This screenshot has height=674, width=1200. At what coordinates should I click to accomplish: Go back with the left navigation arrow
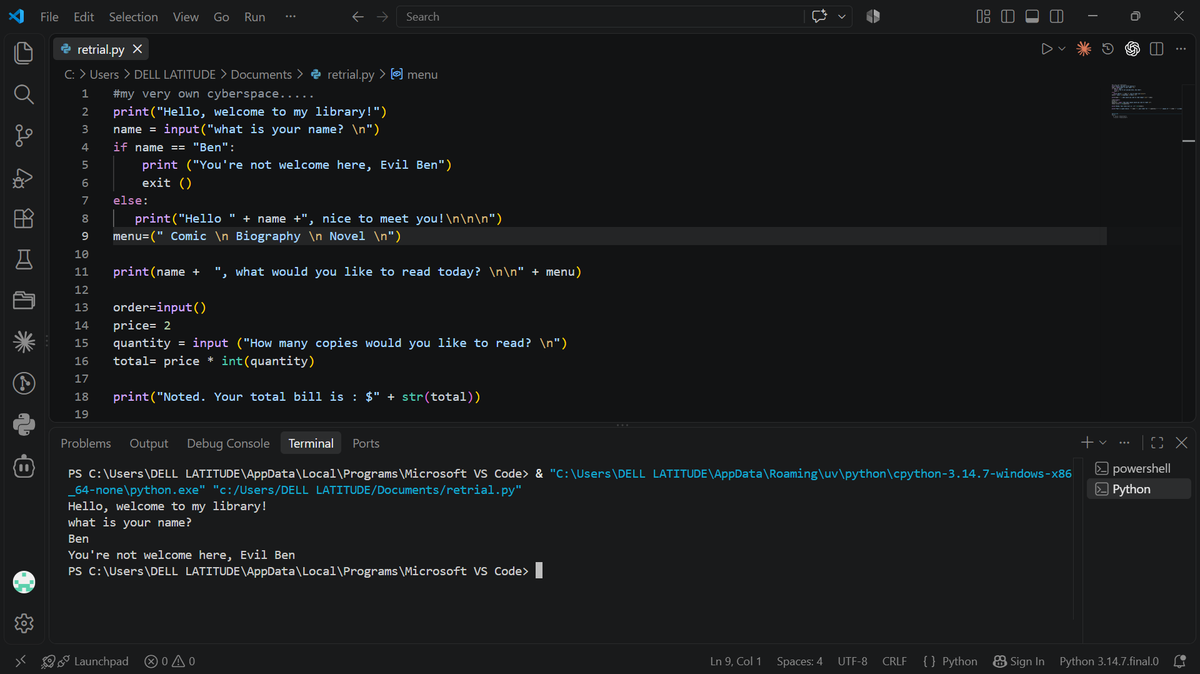coord(358,17)
